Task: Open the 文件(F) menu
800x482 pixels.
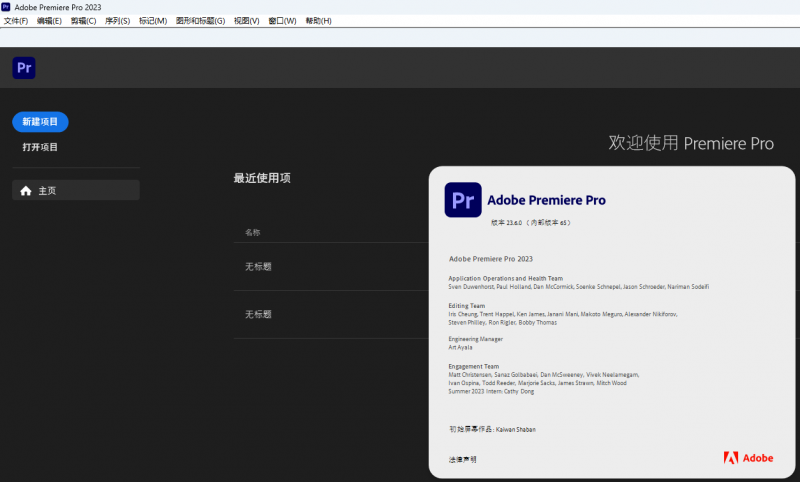Action: coord(16,21)
